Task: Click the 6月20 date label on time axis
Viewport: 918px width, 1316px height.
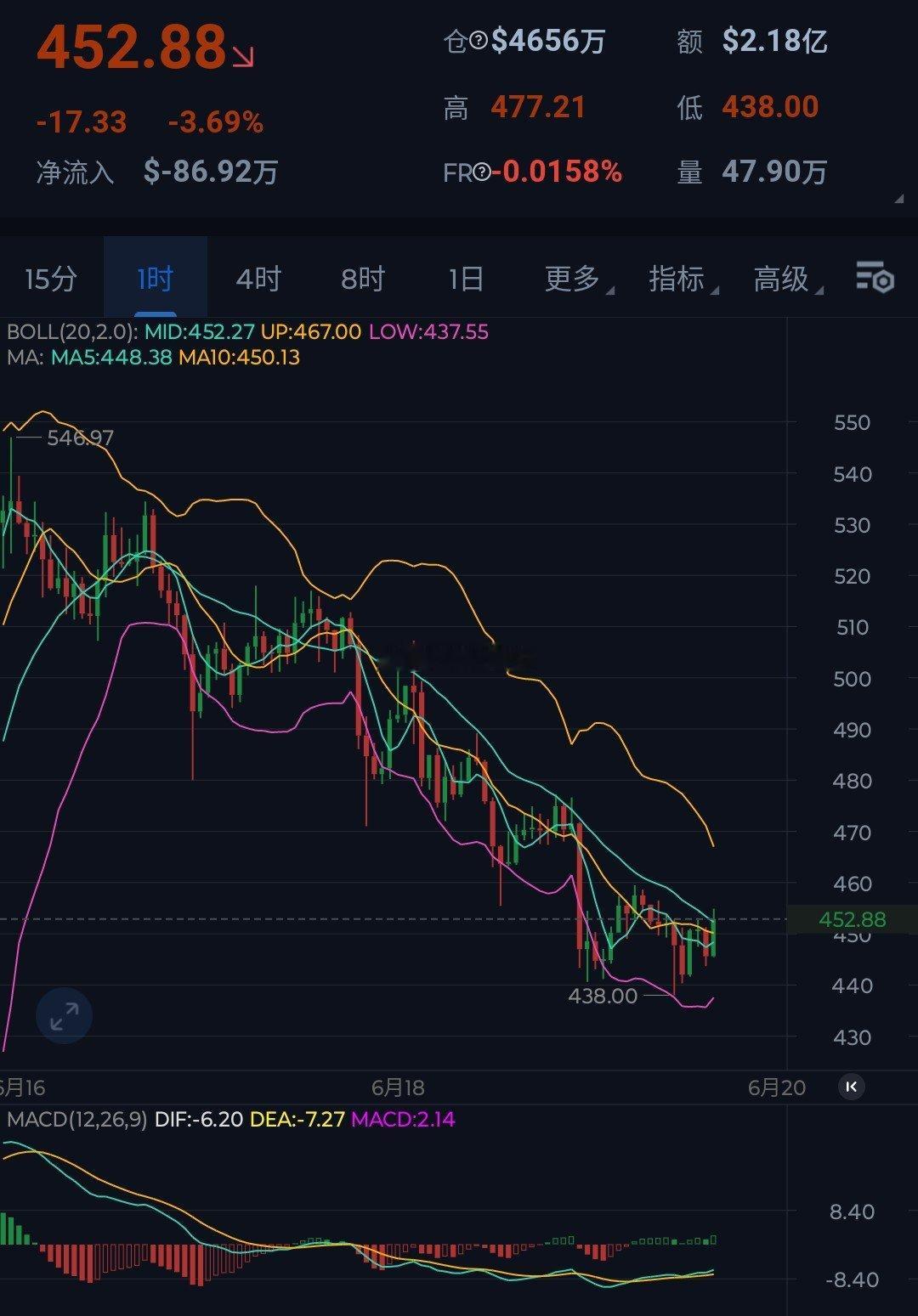Action: (x=776, y=1087)
